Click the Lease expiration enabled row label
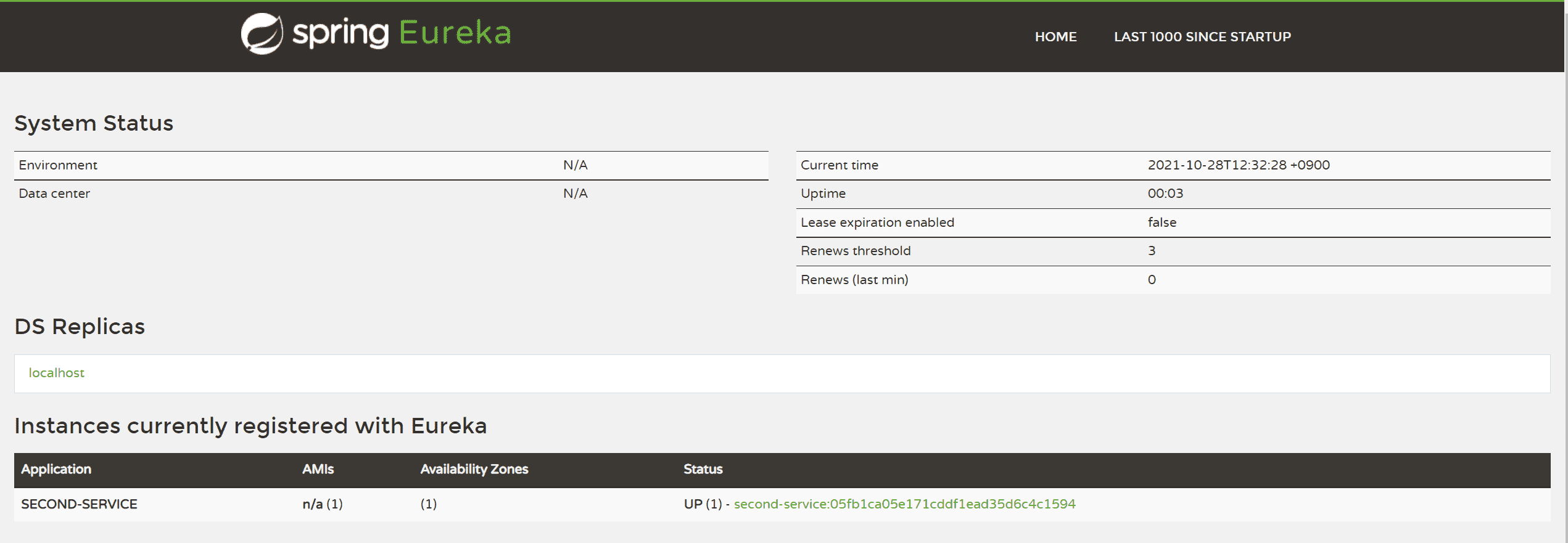 coord(877,223)
